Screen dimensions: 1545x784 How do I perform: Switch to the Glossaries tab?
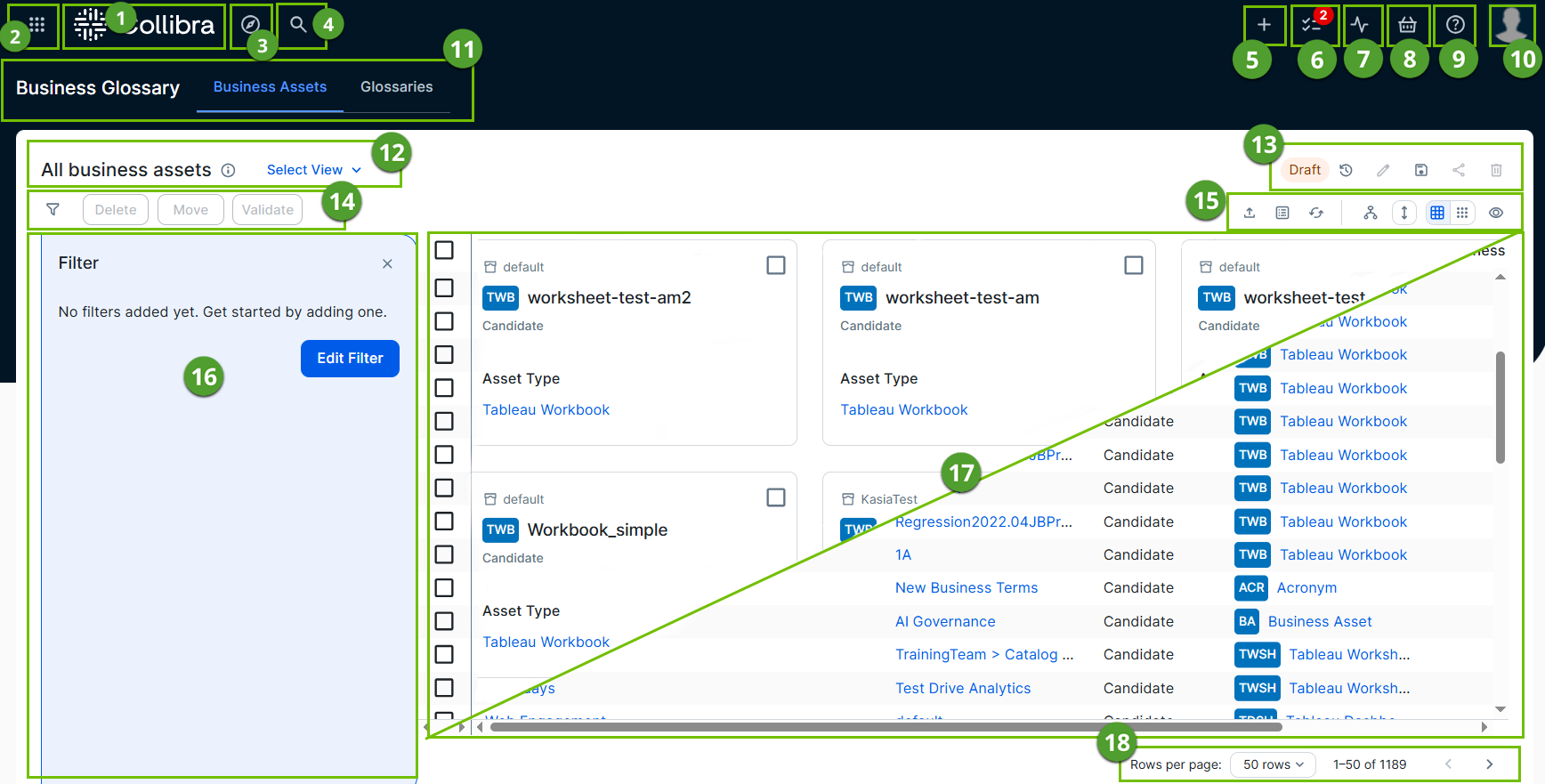396,87
